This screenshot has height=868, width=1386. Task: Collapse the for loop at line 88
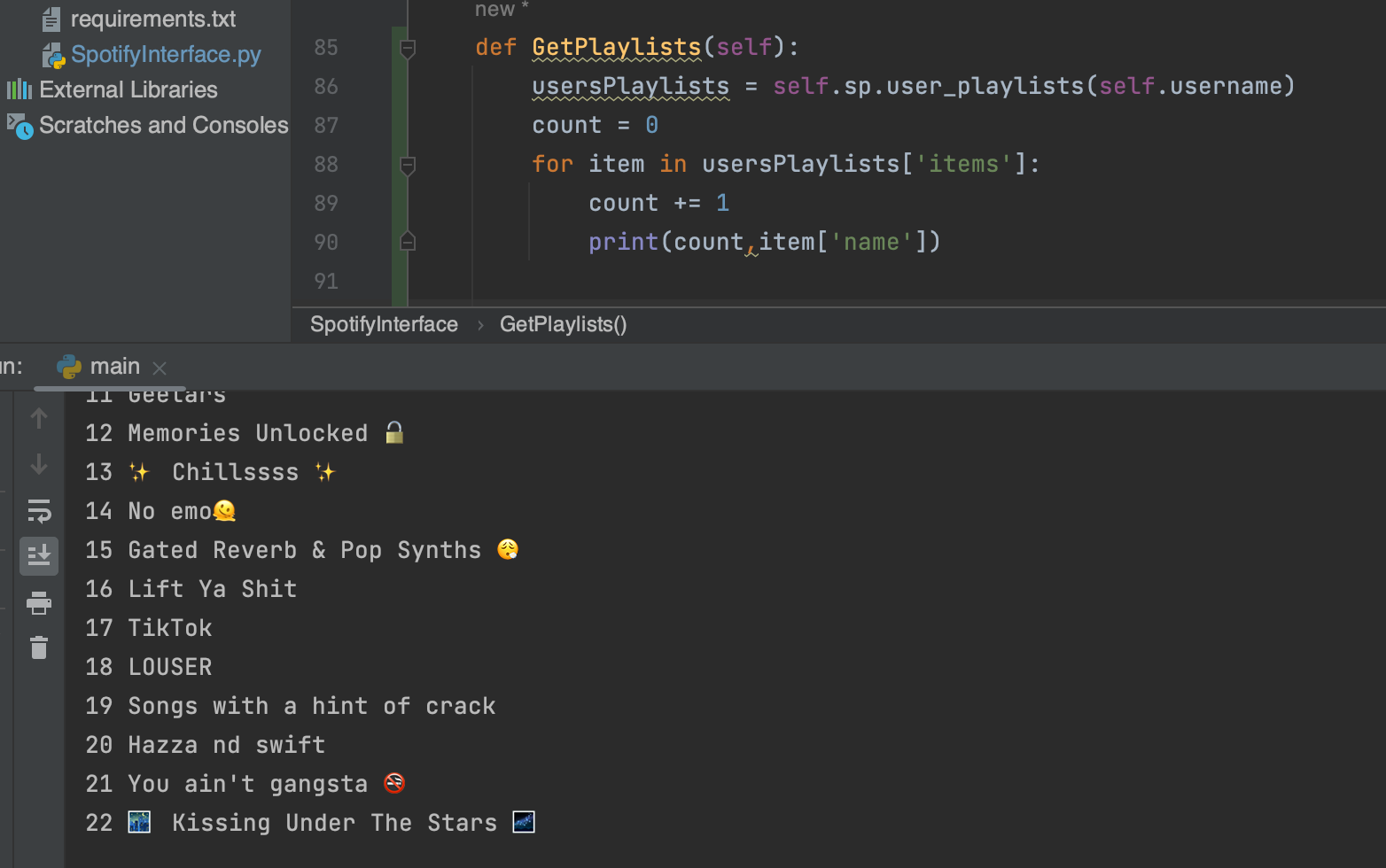[407, 166]
